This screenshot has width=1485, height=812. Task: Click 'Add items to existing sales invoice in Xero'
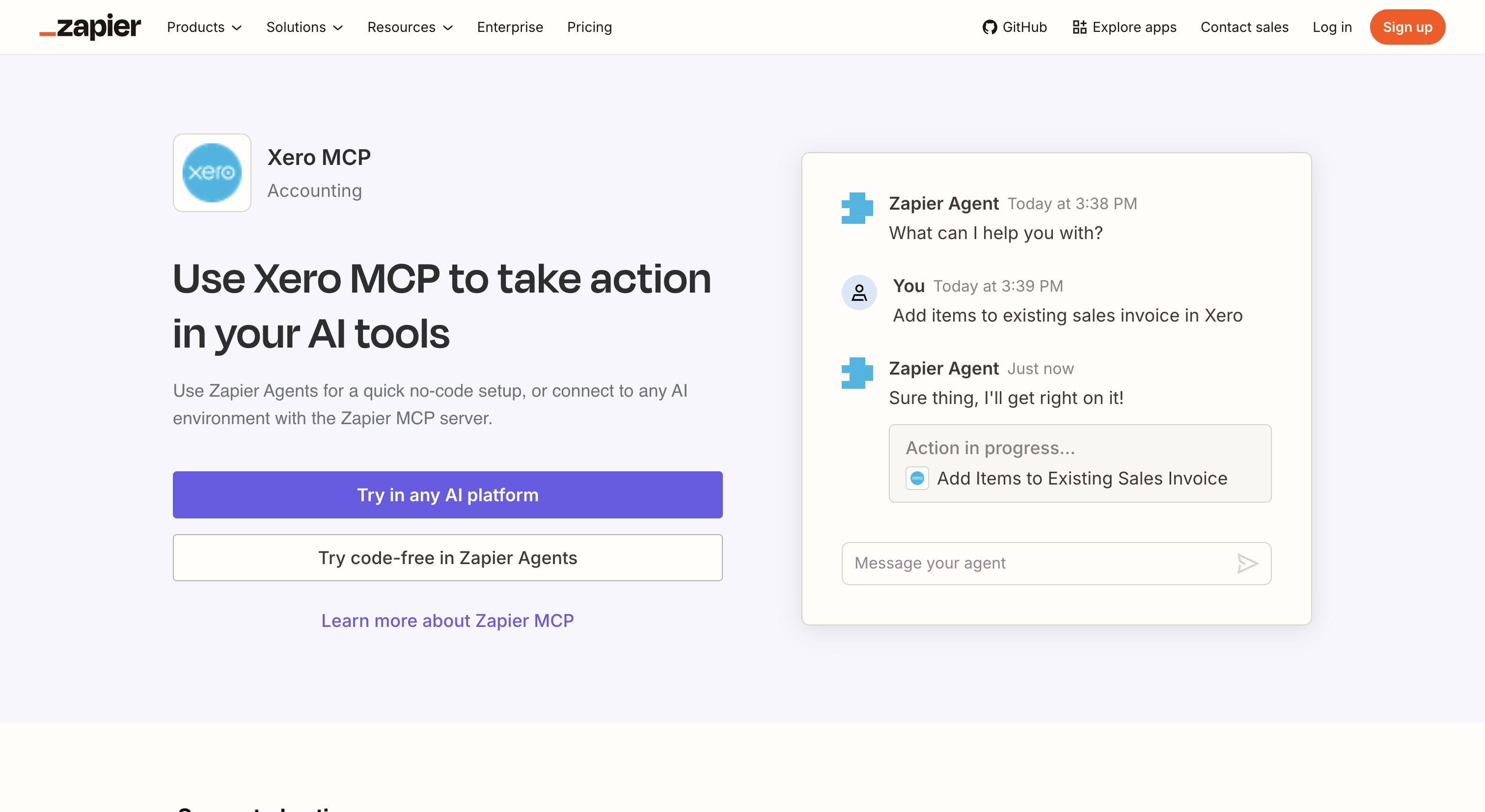pos(1068,315)
